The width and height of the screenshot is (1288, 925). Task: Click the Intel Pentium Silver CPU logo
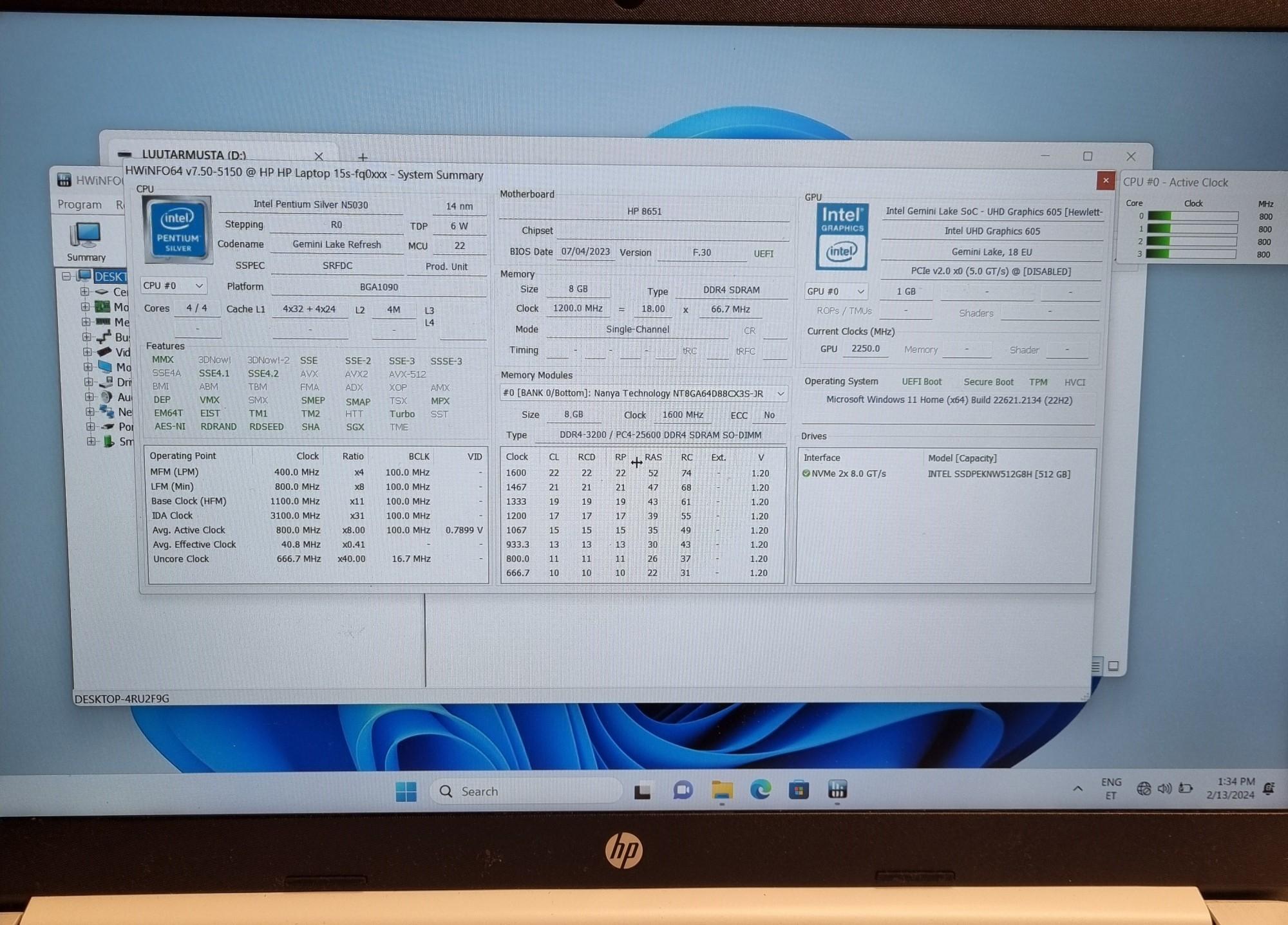tap(178, 230)
